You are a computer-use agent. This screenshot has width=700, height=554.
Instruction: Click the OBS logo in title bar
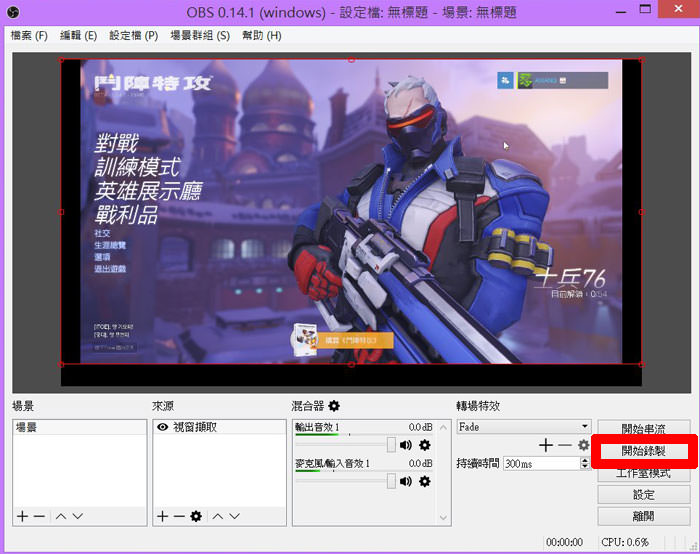point(13,12)
